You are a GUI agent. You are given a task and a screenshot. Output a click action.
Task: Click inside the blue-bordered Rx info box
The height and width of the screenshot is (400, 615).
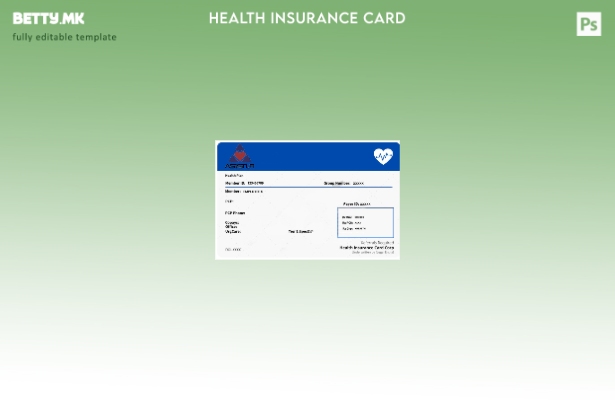pos(365,222)
